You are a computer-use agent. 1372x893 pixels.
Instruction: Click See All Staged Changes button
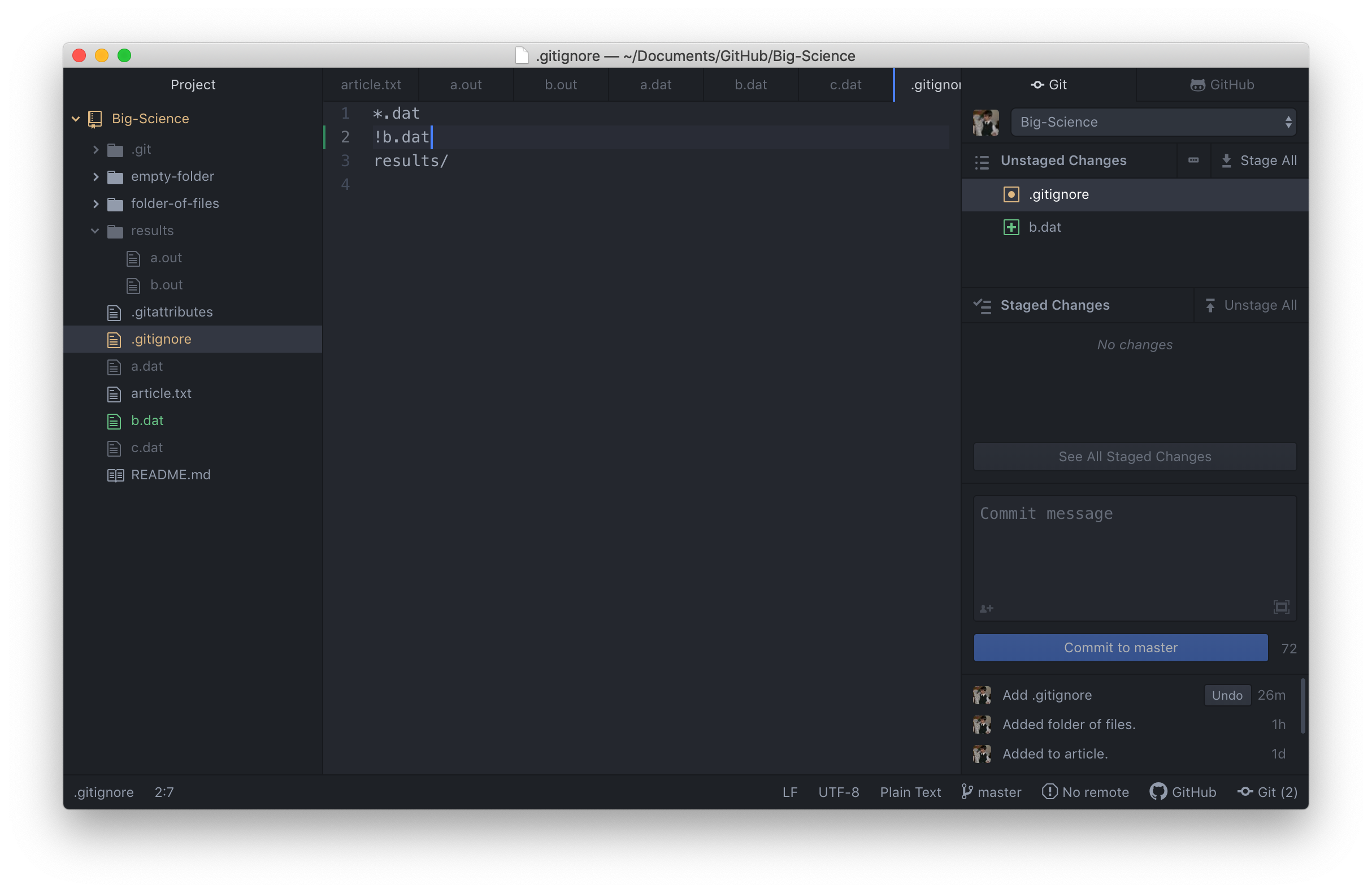[x=1134, y=457]
